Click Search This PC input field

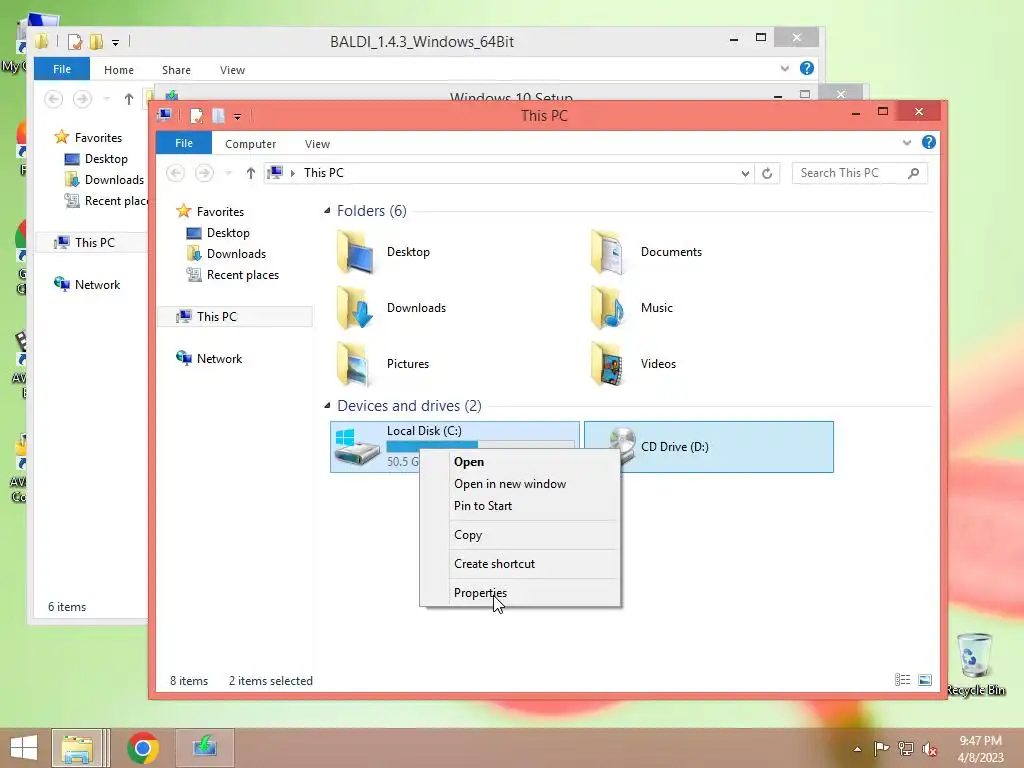[850, 173]
